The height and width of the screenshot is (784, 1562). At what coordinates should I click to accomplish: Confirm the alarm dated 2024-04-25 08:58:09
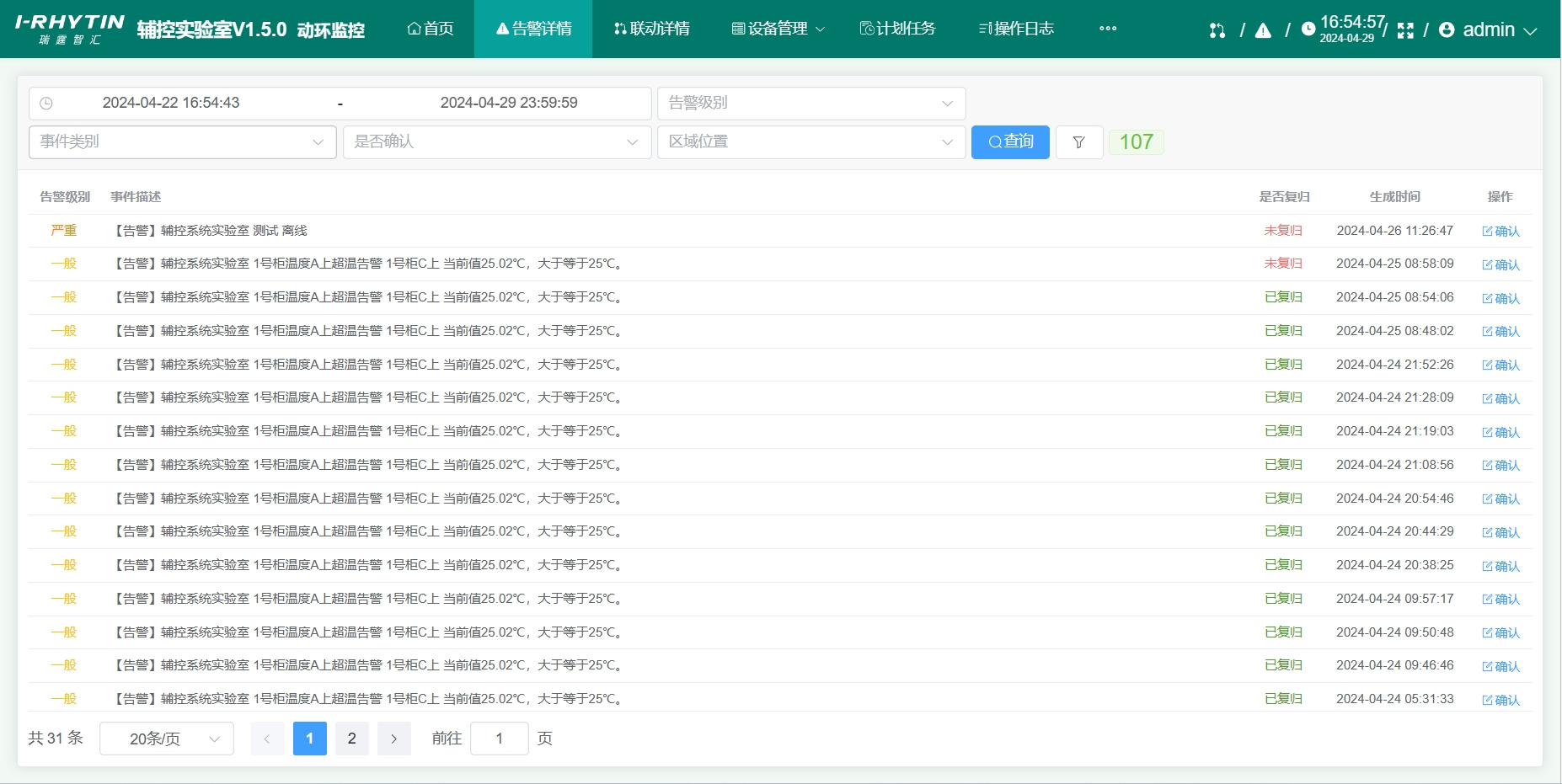tap(1500, 265)
